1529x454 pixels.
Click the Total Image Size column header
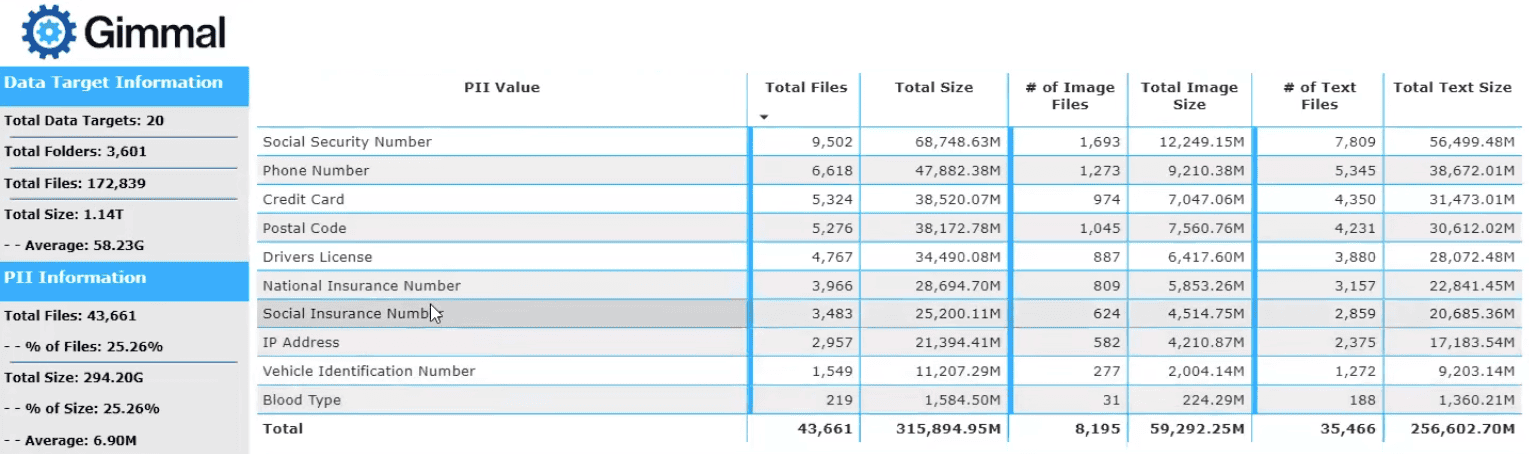tap(1189, 96)
